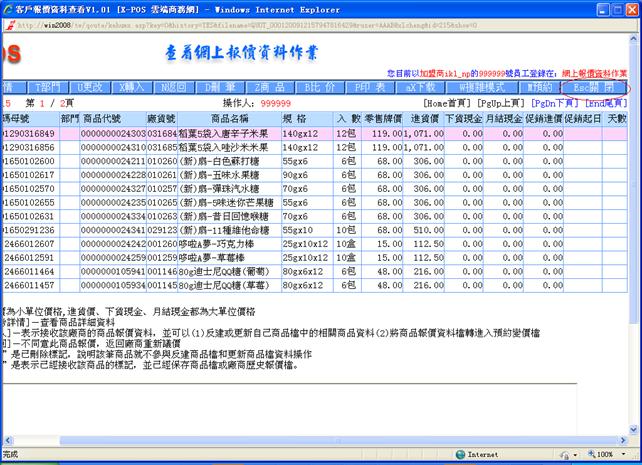The width and height of the screenshot is (642, 465).
Task: Click the Esc關閉 button
Action: (594, 88)
